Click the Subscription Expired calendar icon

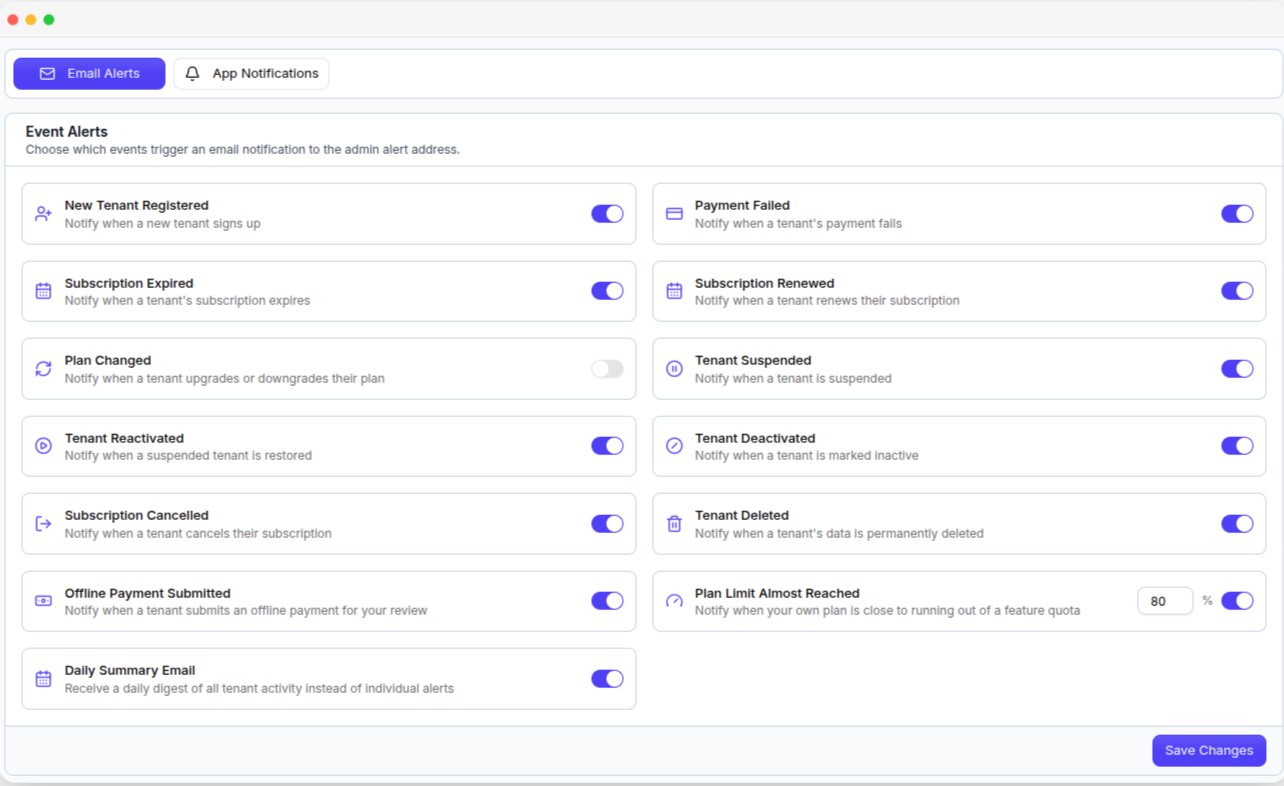pos(43,291)
